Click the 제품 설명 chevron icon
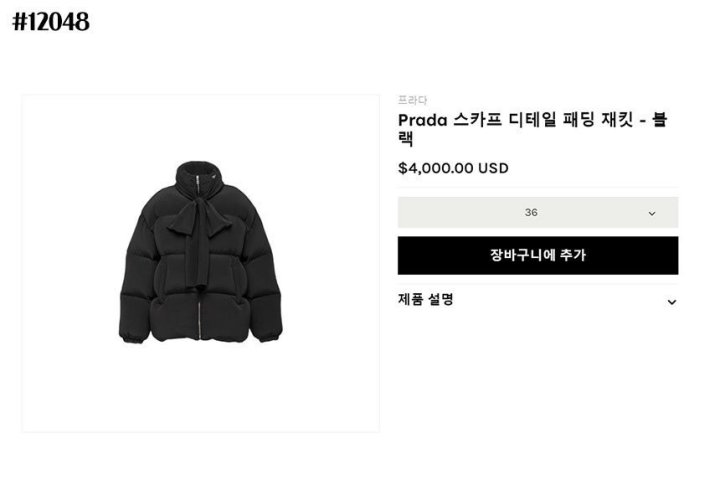Image resolution: width=720 pixels, height=490 pixels. (671, 301)
